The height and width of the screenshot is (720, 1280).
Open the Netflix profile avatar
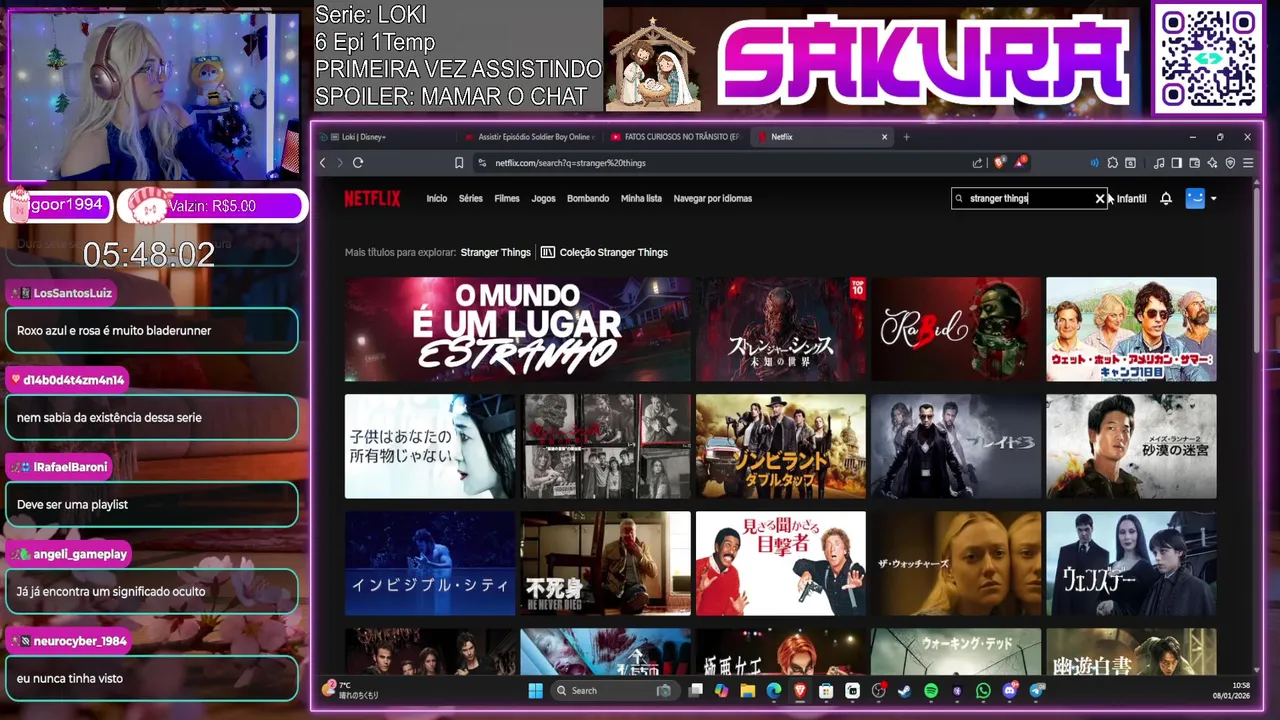(1195, 198)
